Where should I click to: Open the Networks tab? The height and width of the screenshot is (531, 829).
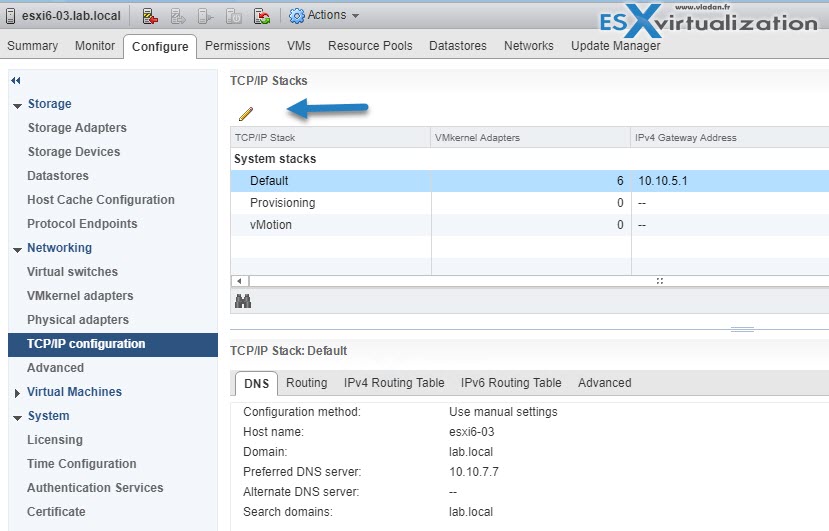[x=529, y=46]
